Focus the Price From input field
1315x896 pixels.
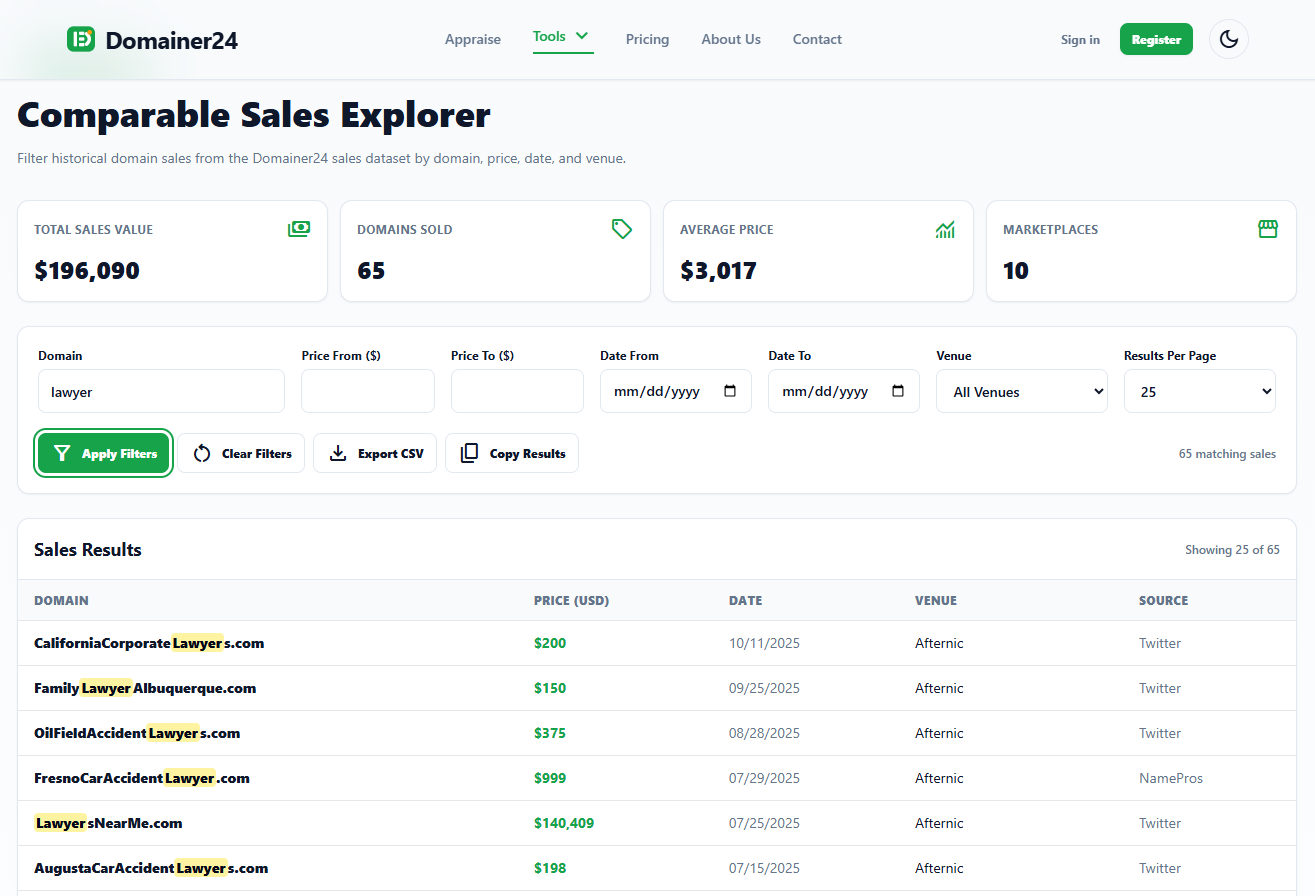(x=368, y=391)
